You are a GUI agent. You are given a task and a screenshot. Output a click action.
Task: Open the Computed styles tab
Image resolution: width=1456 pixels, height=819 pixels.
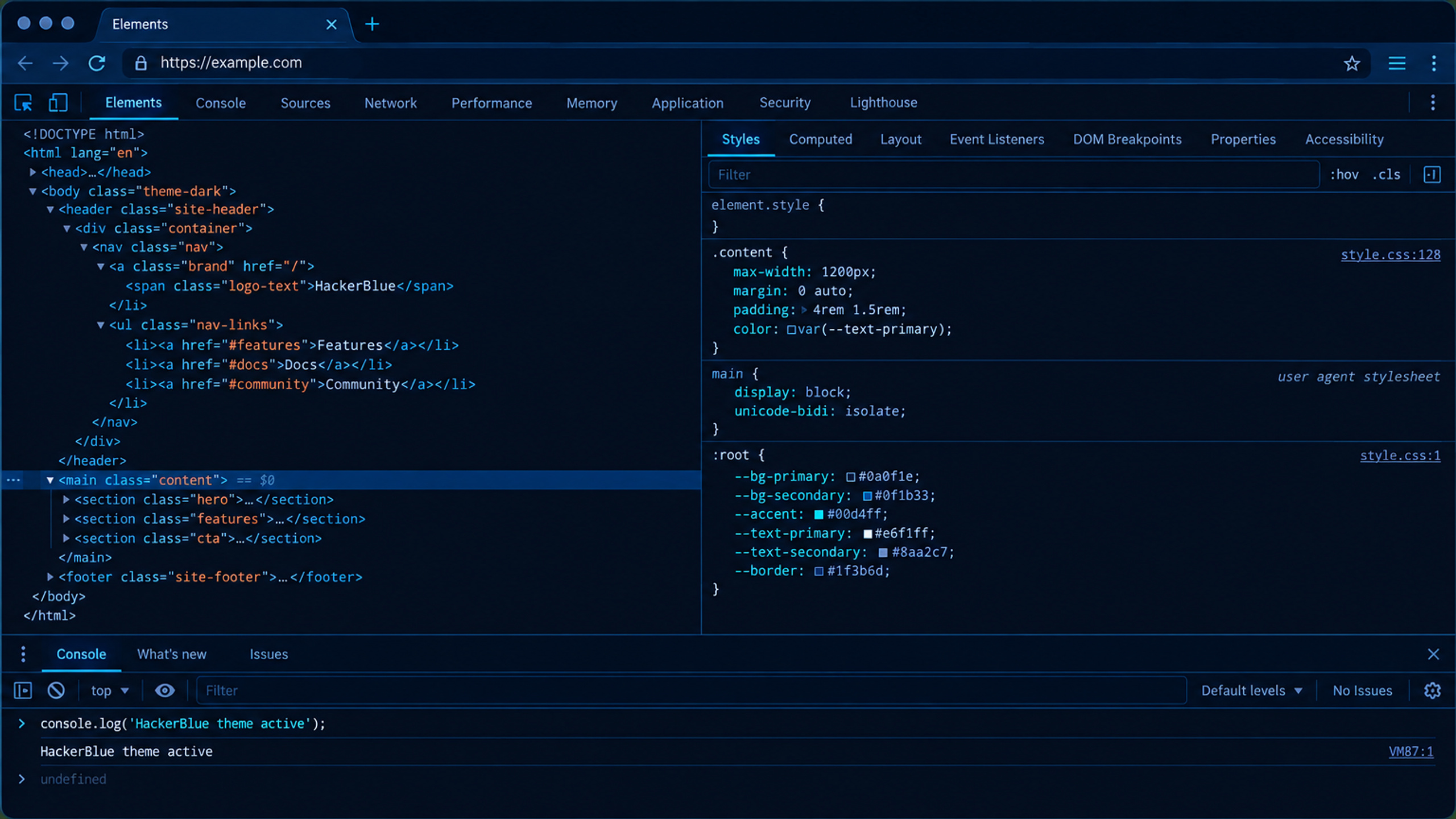point(821,139)
